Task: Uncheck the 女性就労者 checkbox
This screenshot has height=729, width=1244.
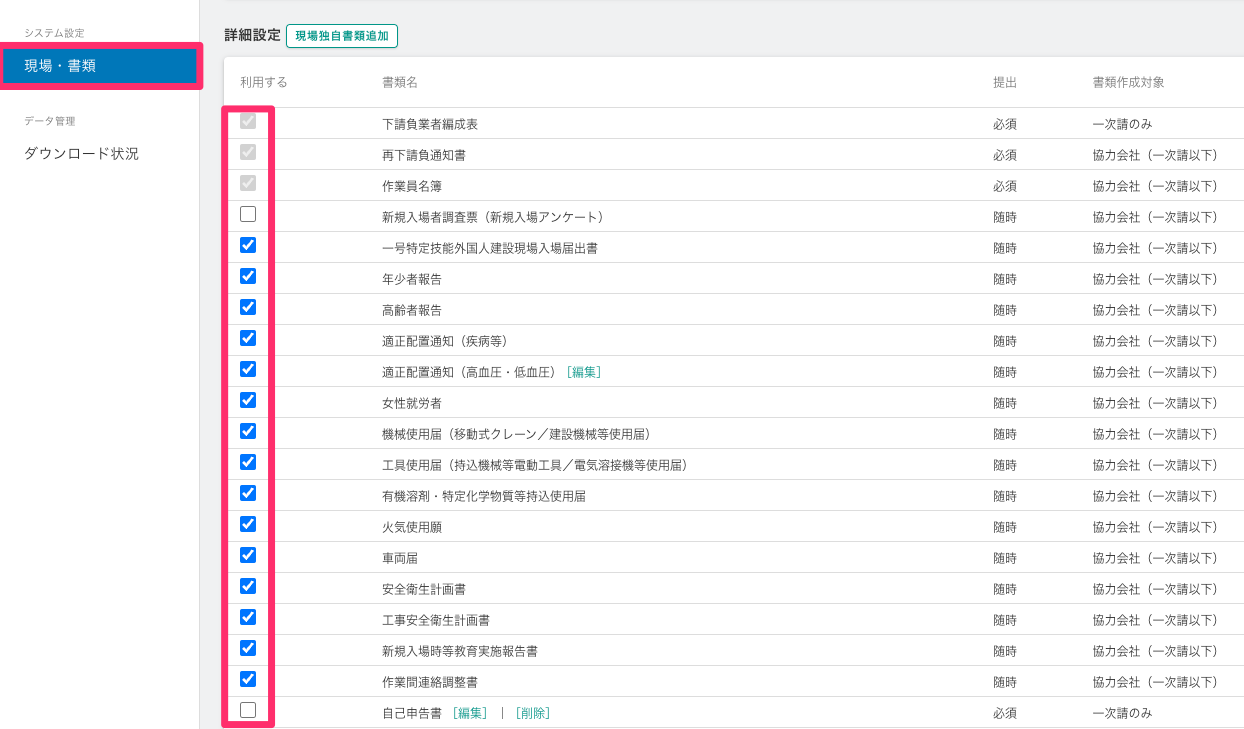Action: pos(248,400)
